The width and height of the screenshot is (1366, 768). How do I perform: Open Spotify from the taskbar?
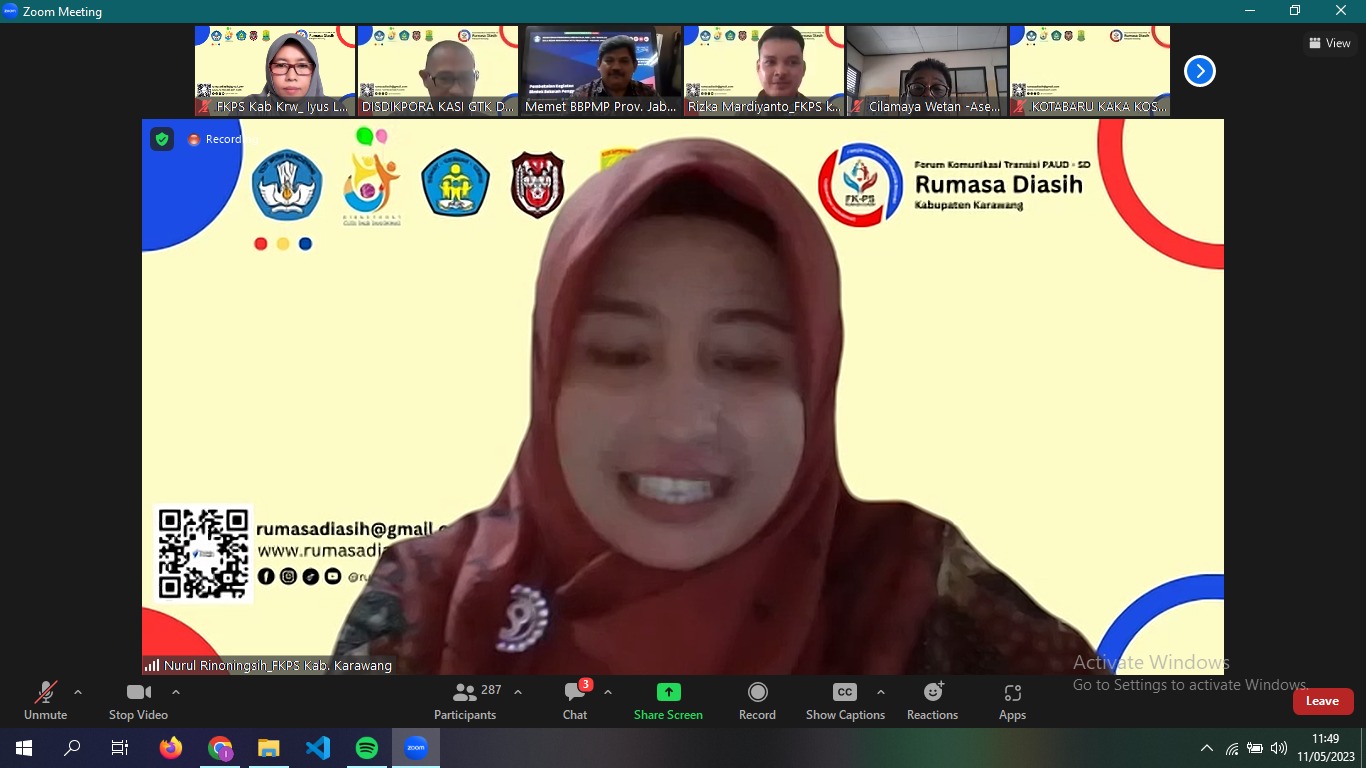367,748
